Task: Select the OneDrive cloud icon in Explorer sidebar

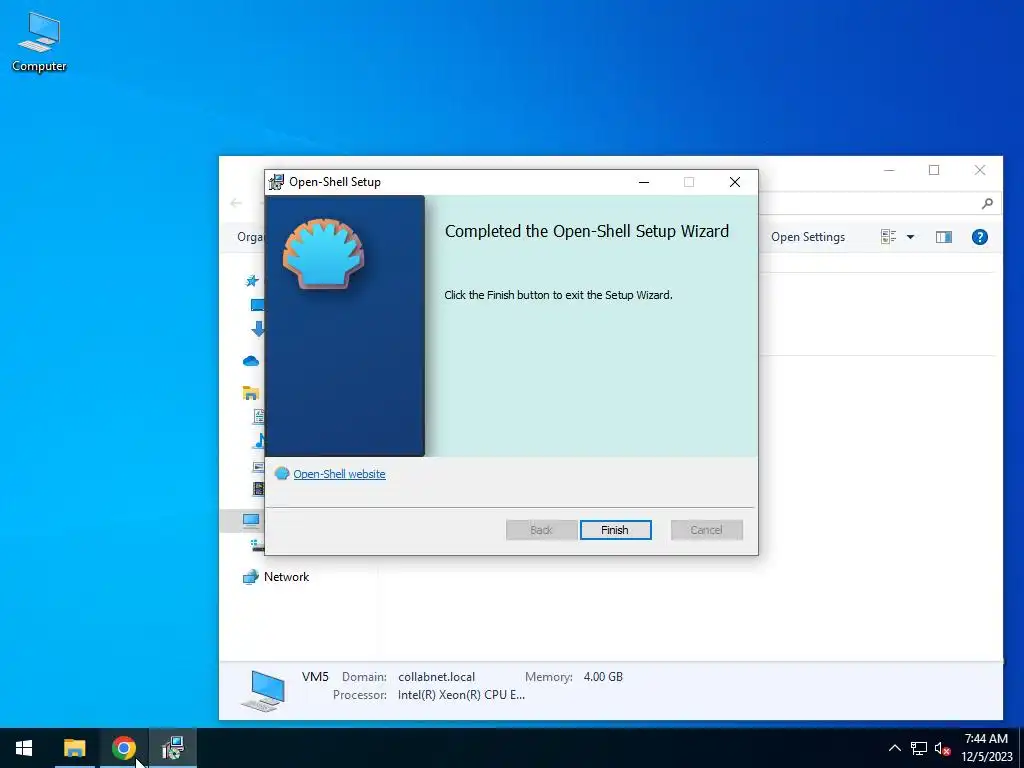Action: [x=251, y=360]
